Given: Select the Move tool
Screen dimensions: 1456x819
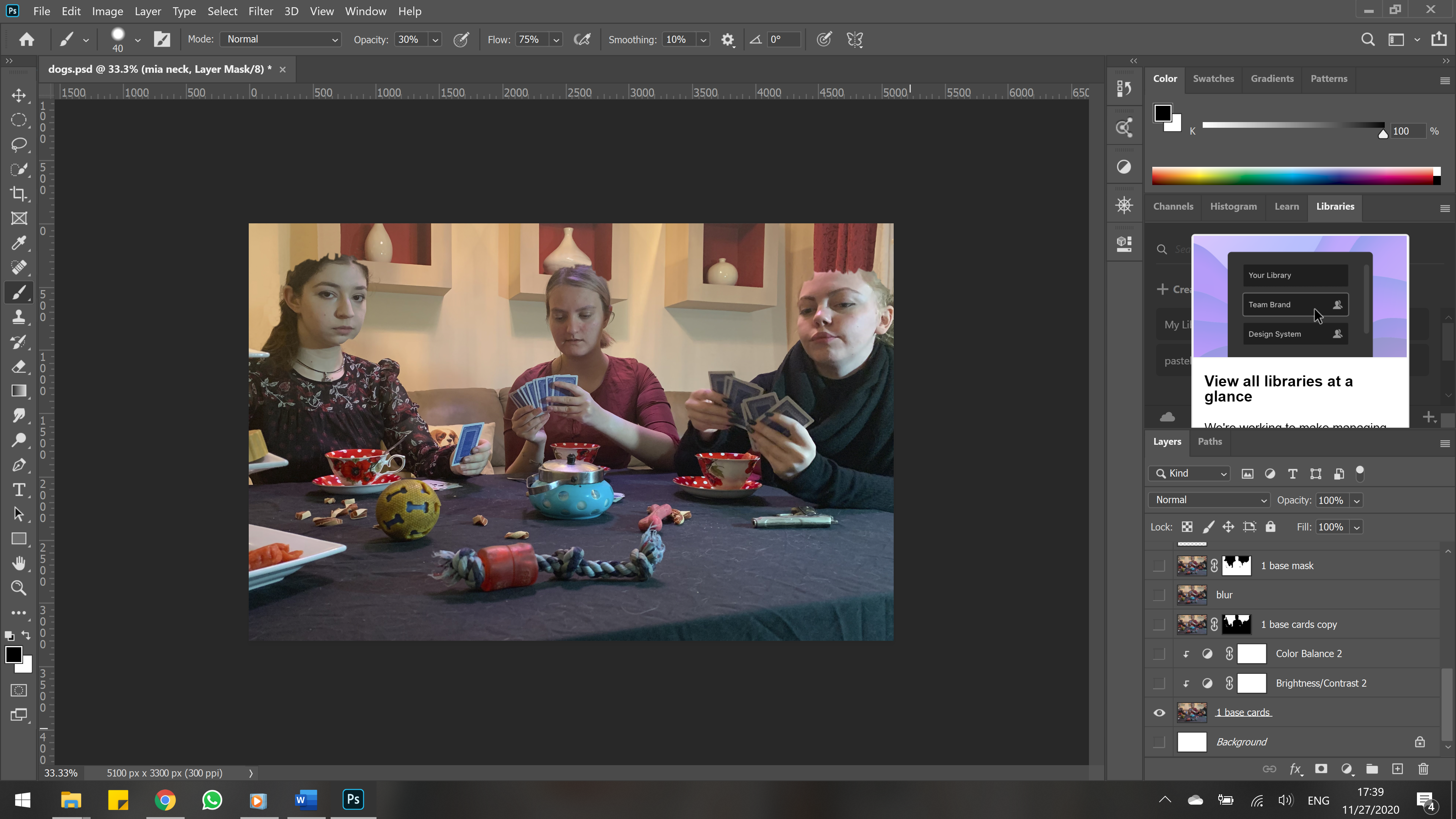Looking at the screenshot, I should [19, 95].
